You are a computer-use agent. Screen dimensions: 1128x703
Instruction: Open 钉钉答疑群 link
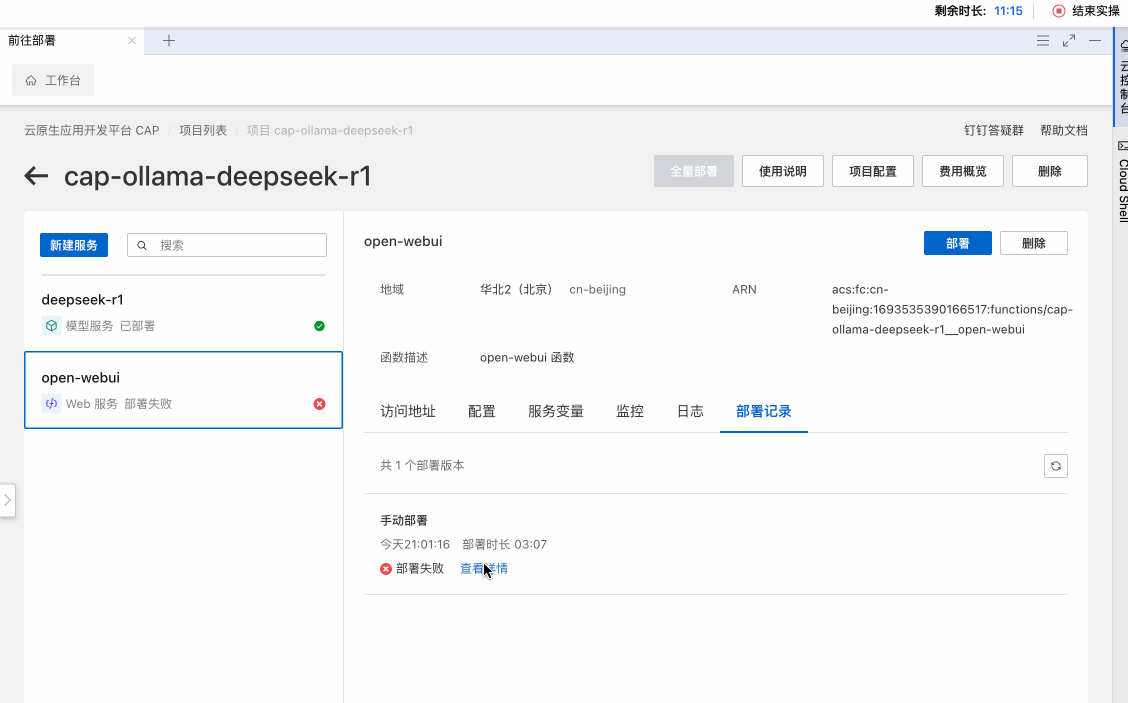(993, 130)
